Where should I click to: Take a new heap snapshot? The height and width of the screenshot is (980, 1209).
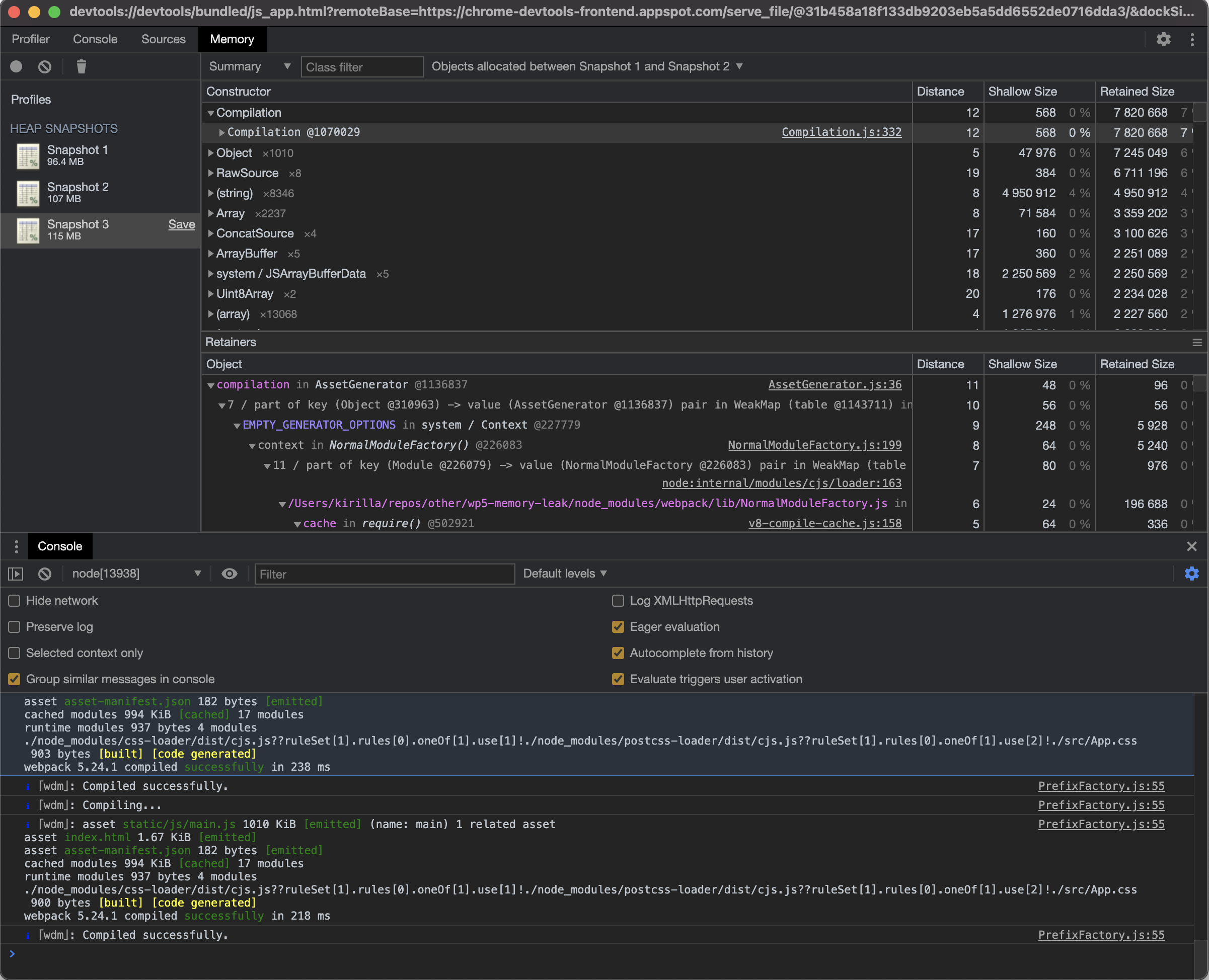(x=16, y=66)
